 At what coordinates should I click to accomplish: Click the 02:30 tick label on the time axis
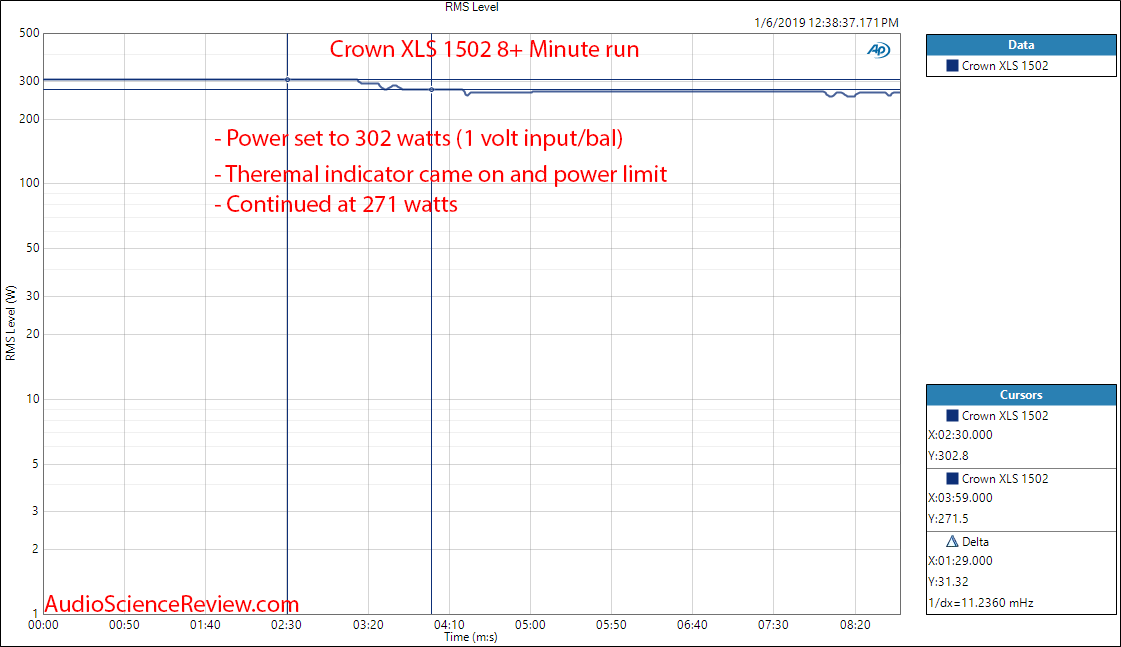[286, 625]
